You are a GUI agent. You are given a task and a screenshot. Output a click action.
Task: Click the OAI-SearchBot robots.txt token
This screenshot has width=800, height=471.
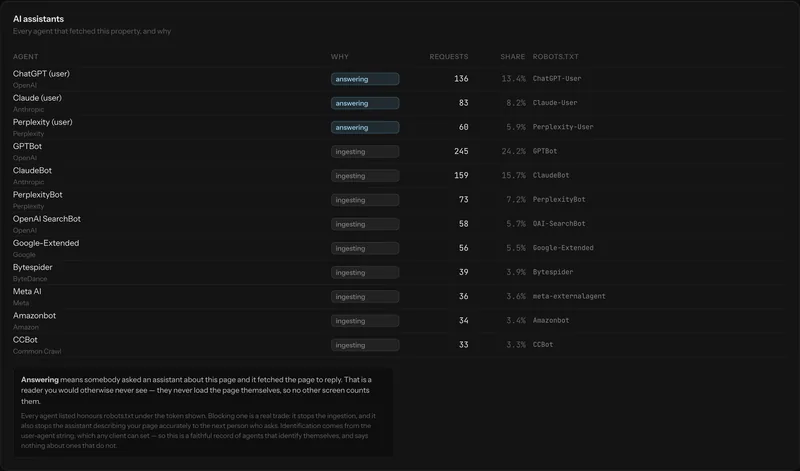click(x=559, y=224)
